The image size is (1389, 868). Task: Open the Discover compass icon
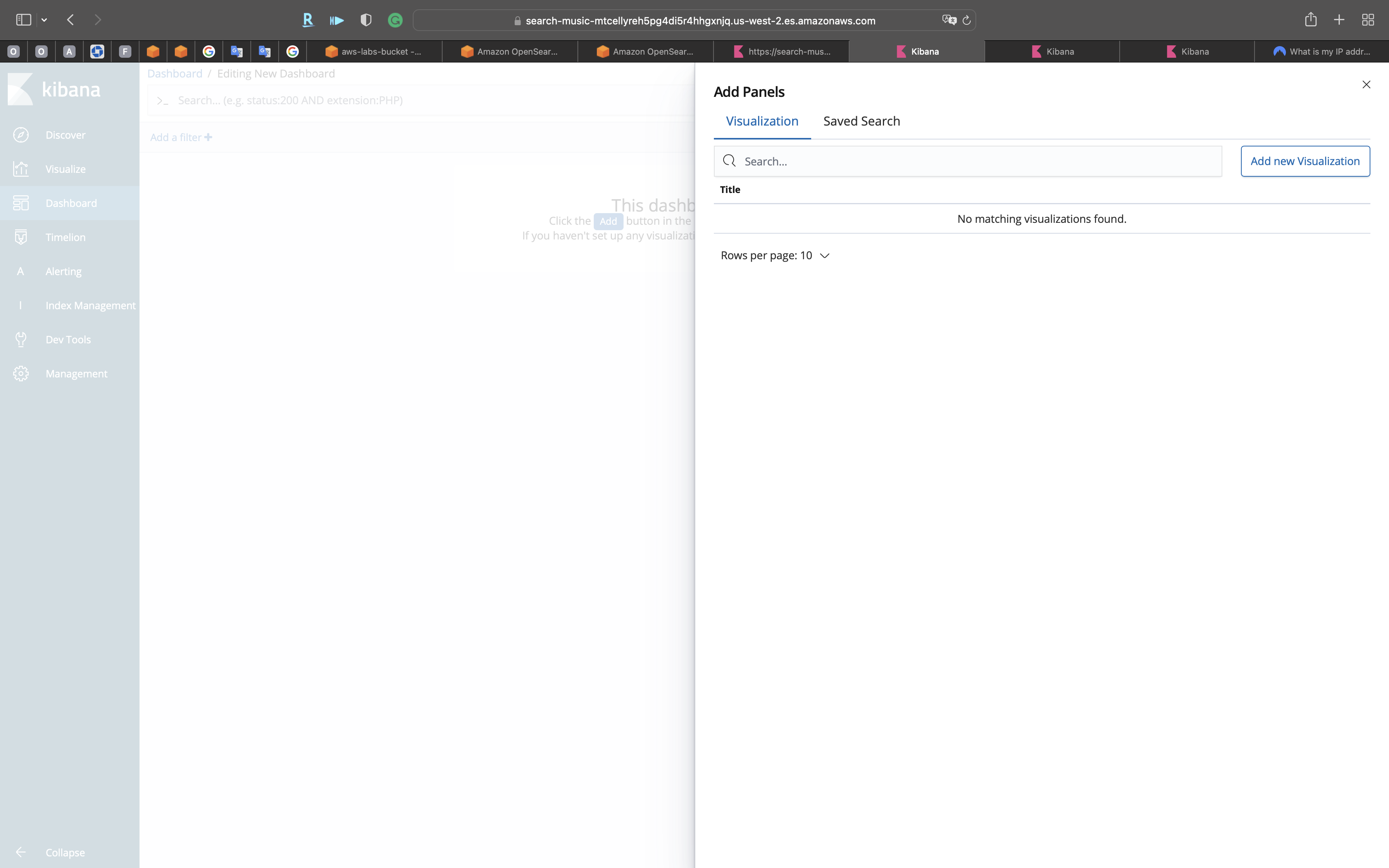tap(21, 135)
